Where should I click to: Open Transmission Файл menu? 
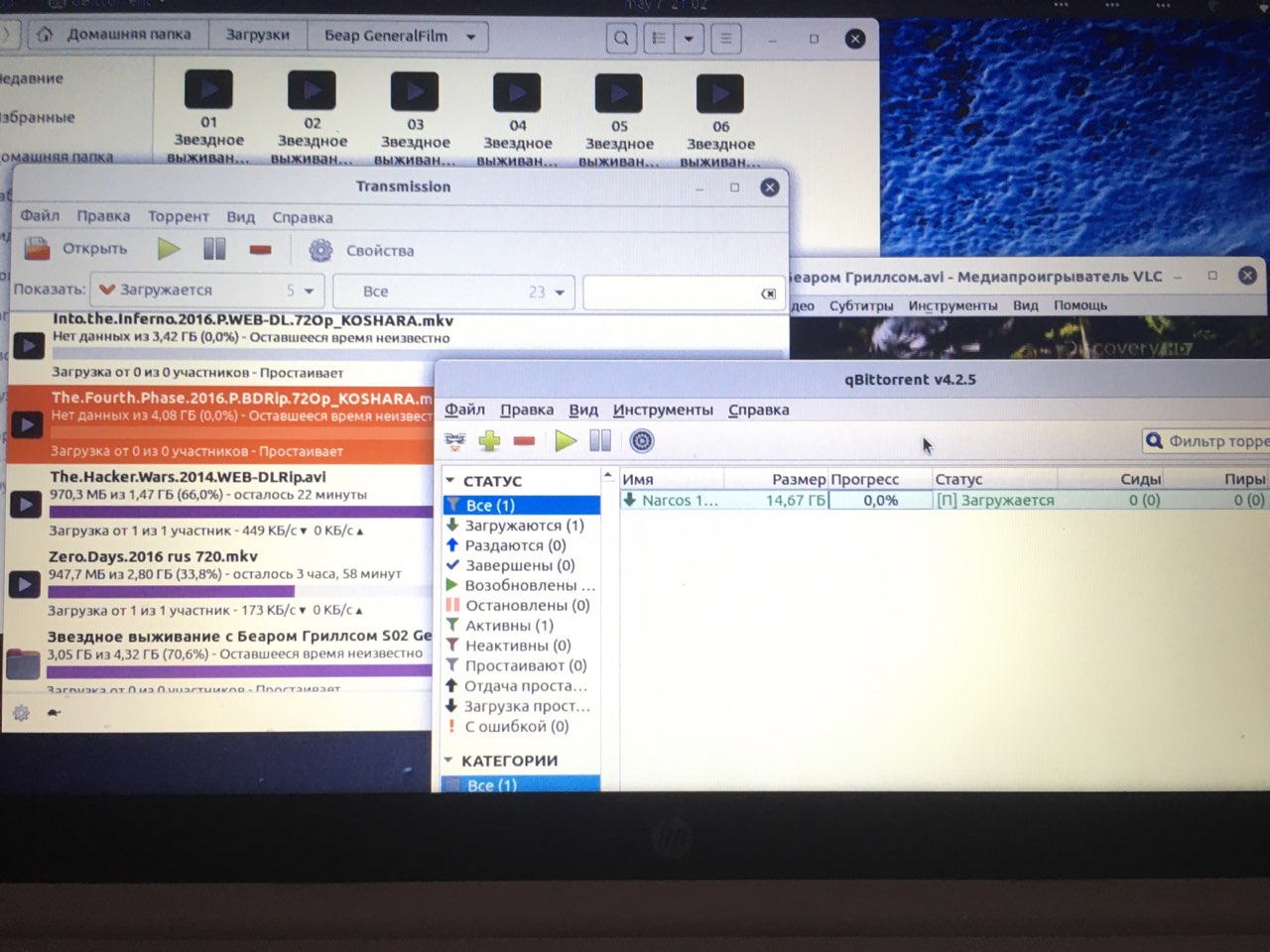pyautogui.click(x=40, y=215)
